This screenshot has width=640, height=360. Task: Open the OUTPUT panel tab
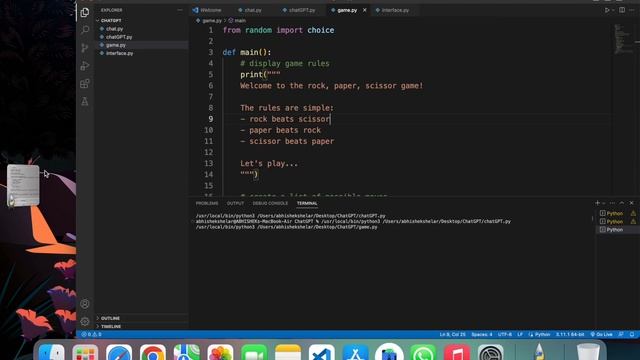pyautogui.click(x=235, y=203)
